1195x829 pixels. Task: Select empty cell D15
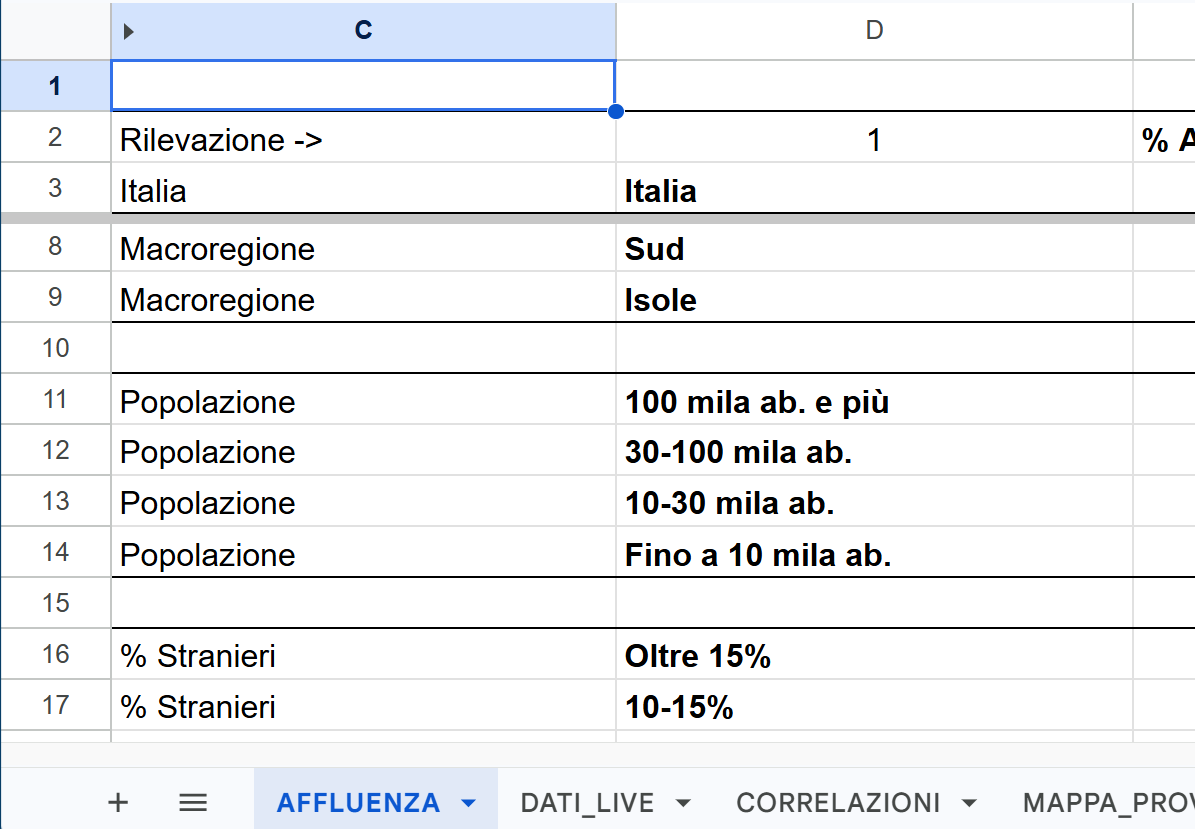874,603
